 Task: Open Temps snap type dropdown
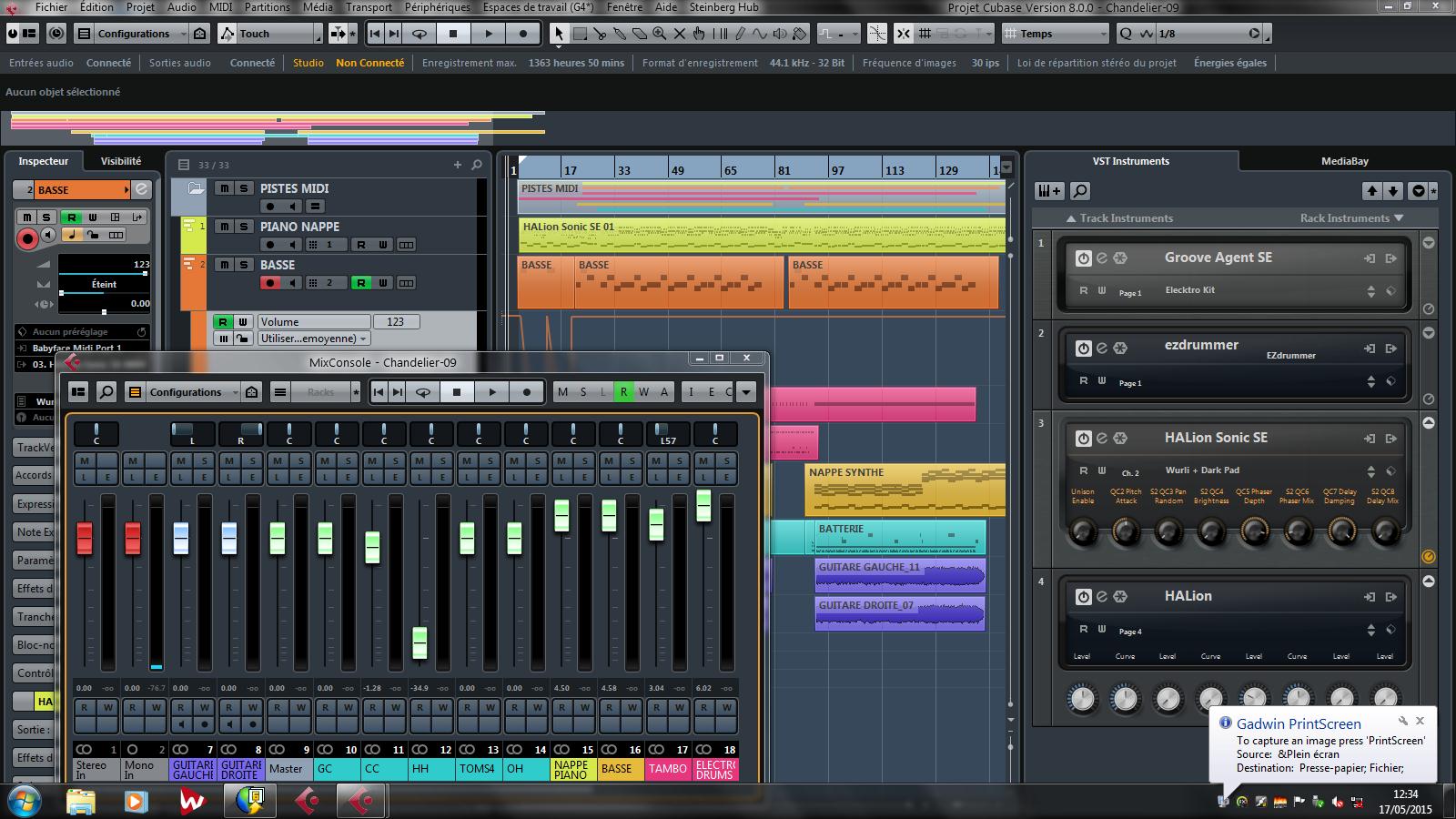[1056, 34]
